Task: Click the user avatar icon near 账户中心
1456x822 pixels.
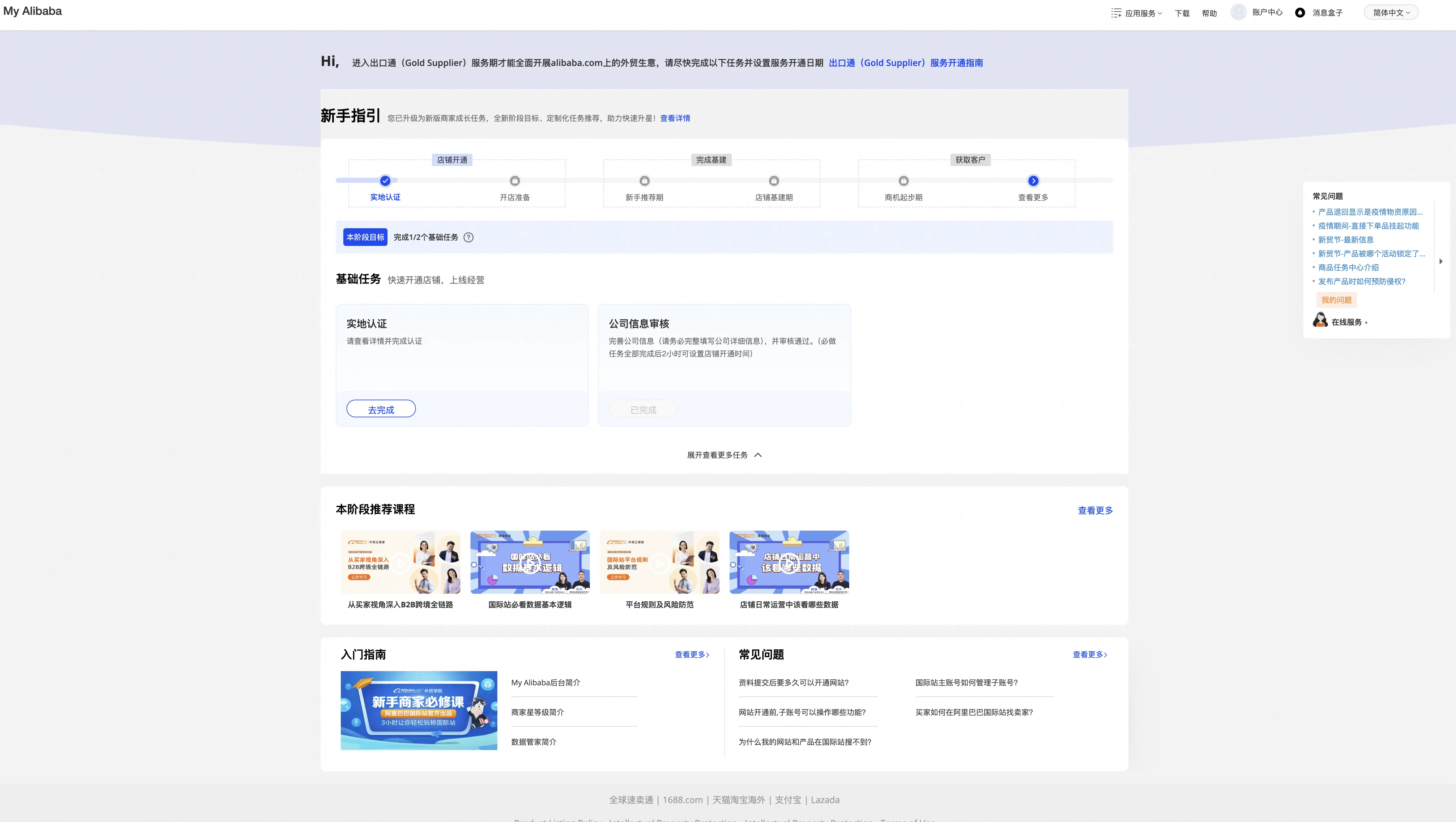Action: (x=1238, y=12)
